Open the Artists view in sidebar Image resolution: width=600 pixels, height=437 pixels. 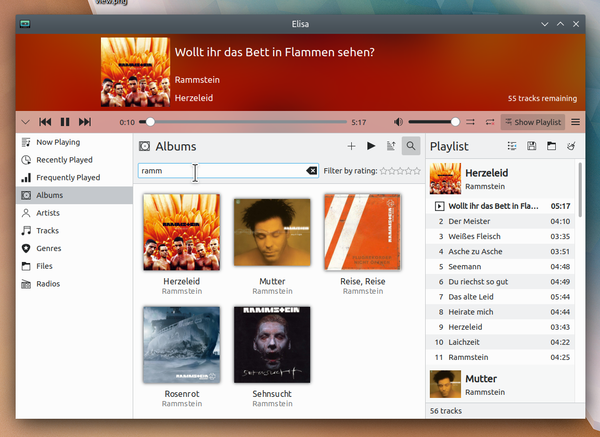pos(48,213)
